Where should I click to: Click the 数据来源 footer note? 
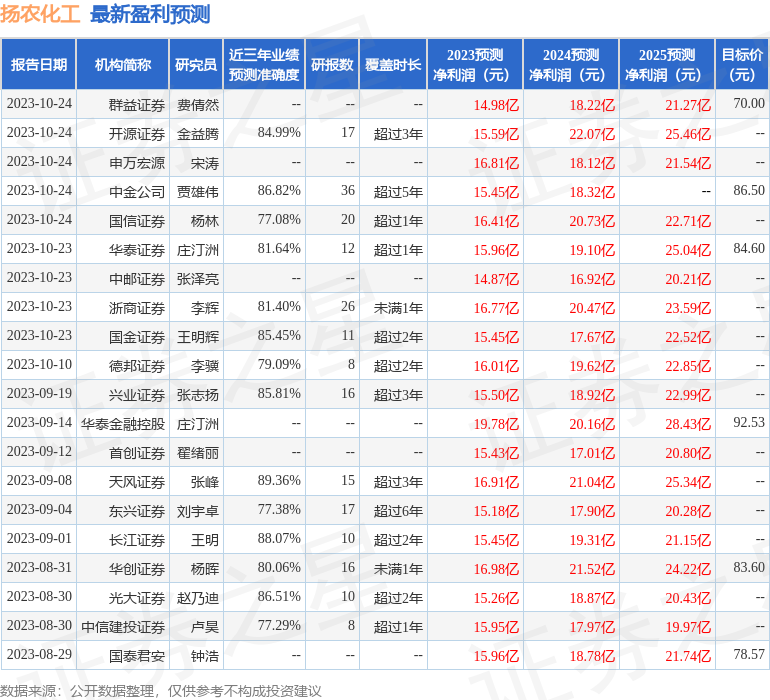tap(161, 691)
